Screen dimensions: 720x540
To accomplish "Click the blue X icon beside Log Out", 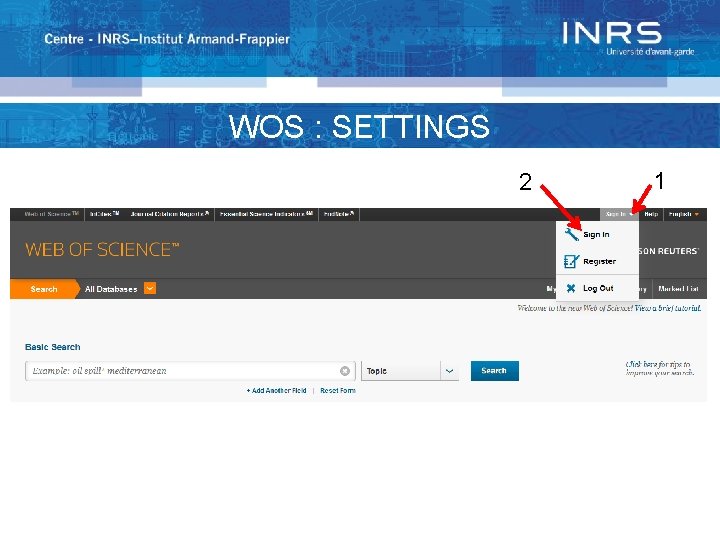I will coord(571,288).
